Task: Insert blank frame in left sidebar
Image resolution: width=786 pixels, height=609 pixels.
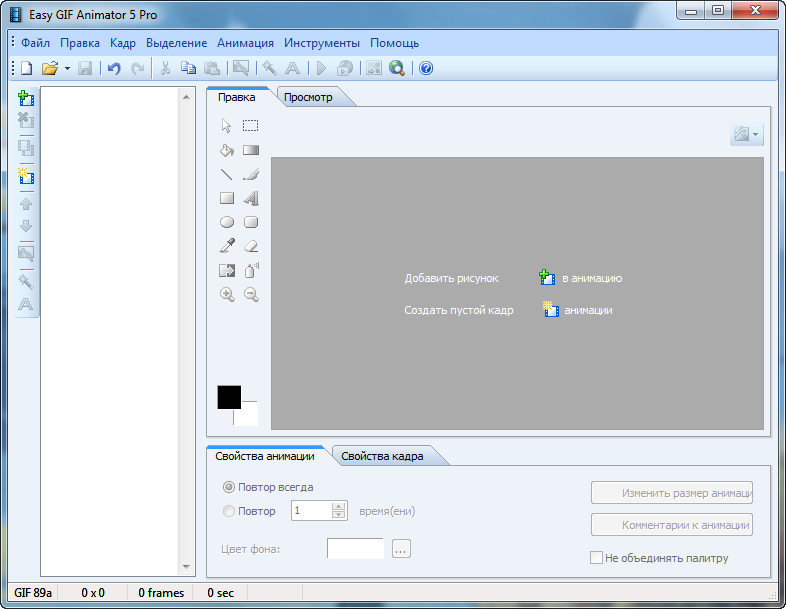Action: [x=26, y=176]
